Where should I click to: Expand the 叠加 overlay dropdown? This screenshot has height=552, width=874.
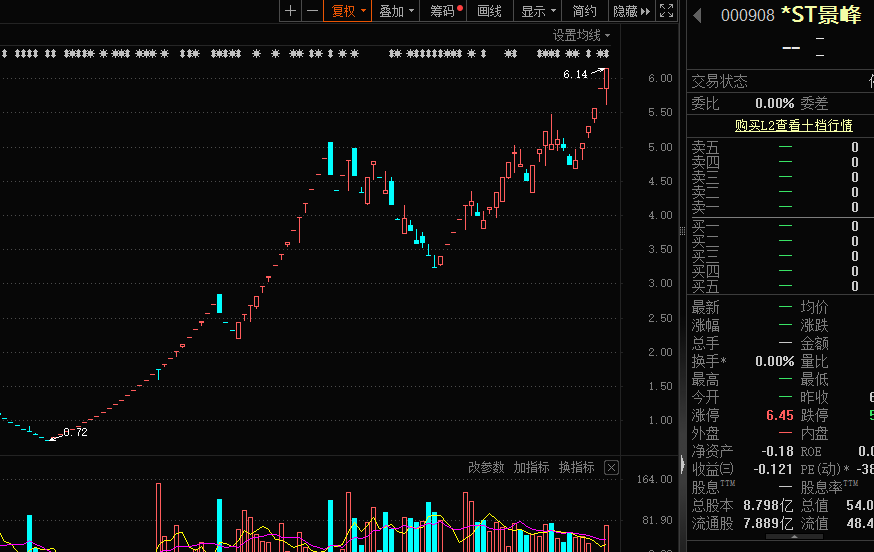pos(396,11)
